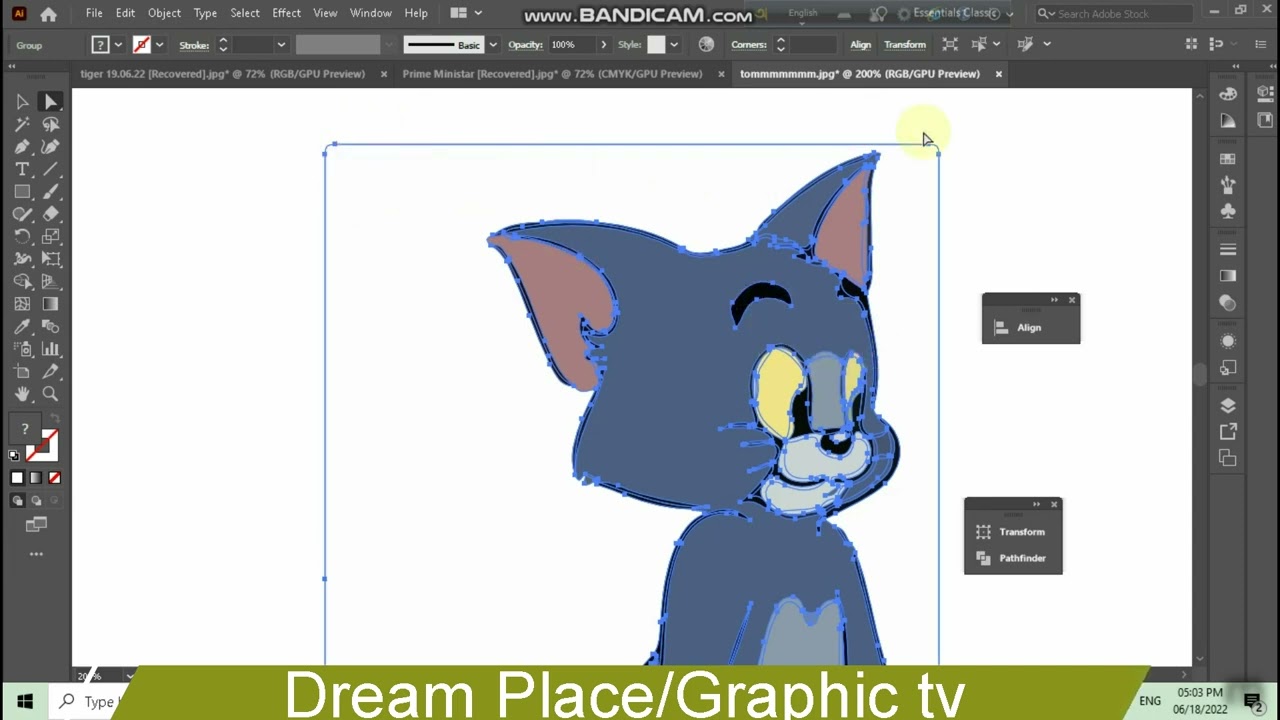Select the Eyedropper tool

(x=22, y=327)
